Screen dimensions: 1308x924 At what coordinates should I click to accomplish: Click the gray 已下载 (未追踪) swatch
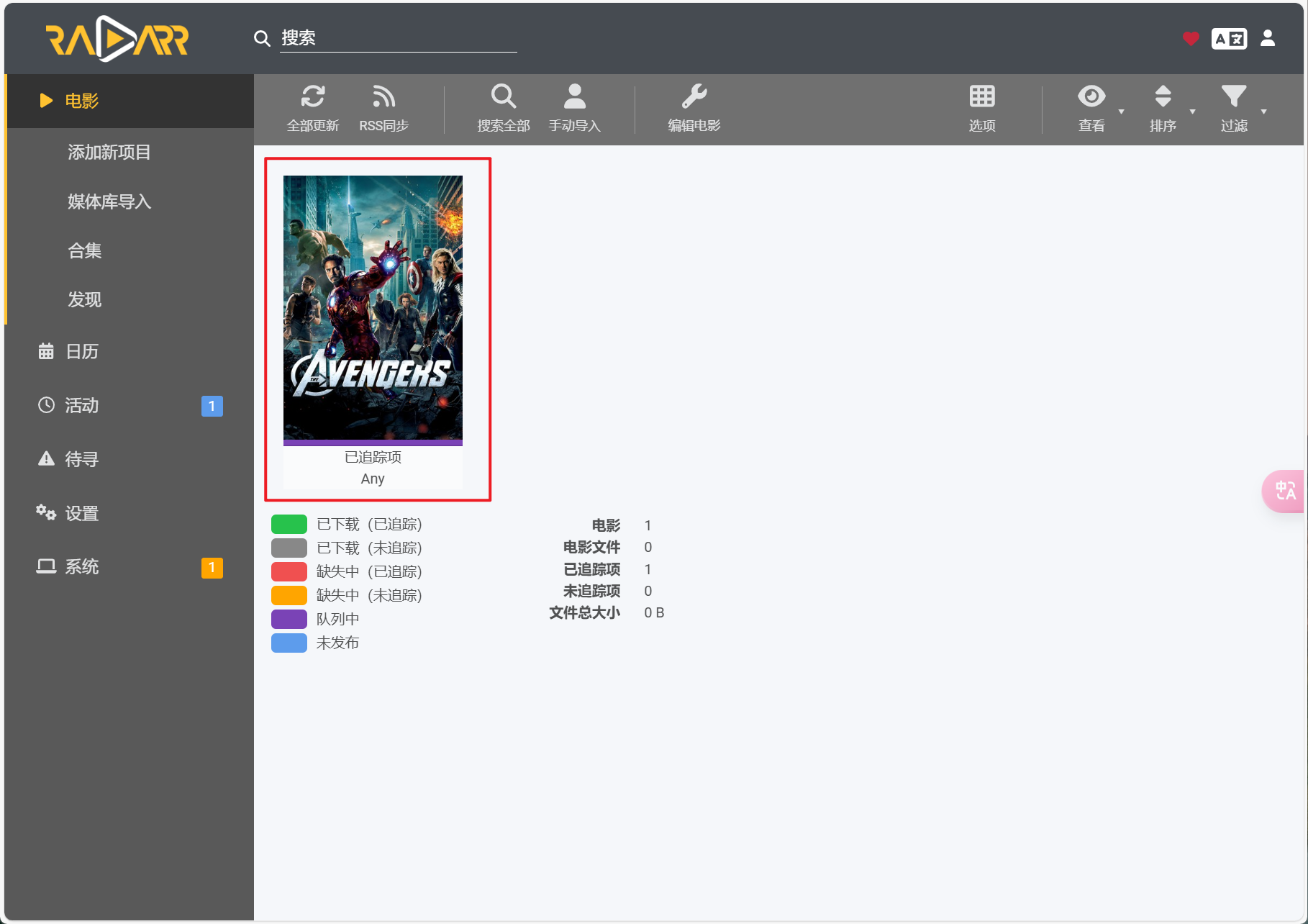pyautogui.click(x=289, y=548)
